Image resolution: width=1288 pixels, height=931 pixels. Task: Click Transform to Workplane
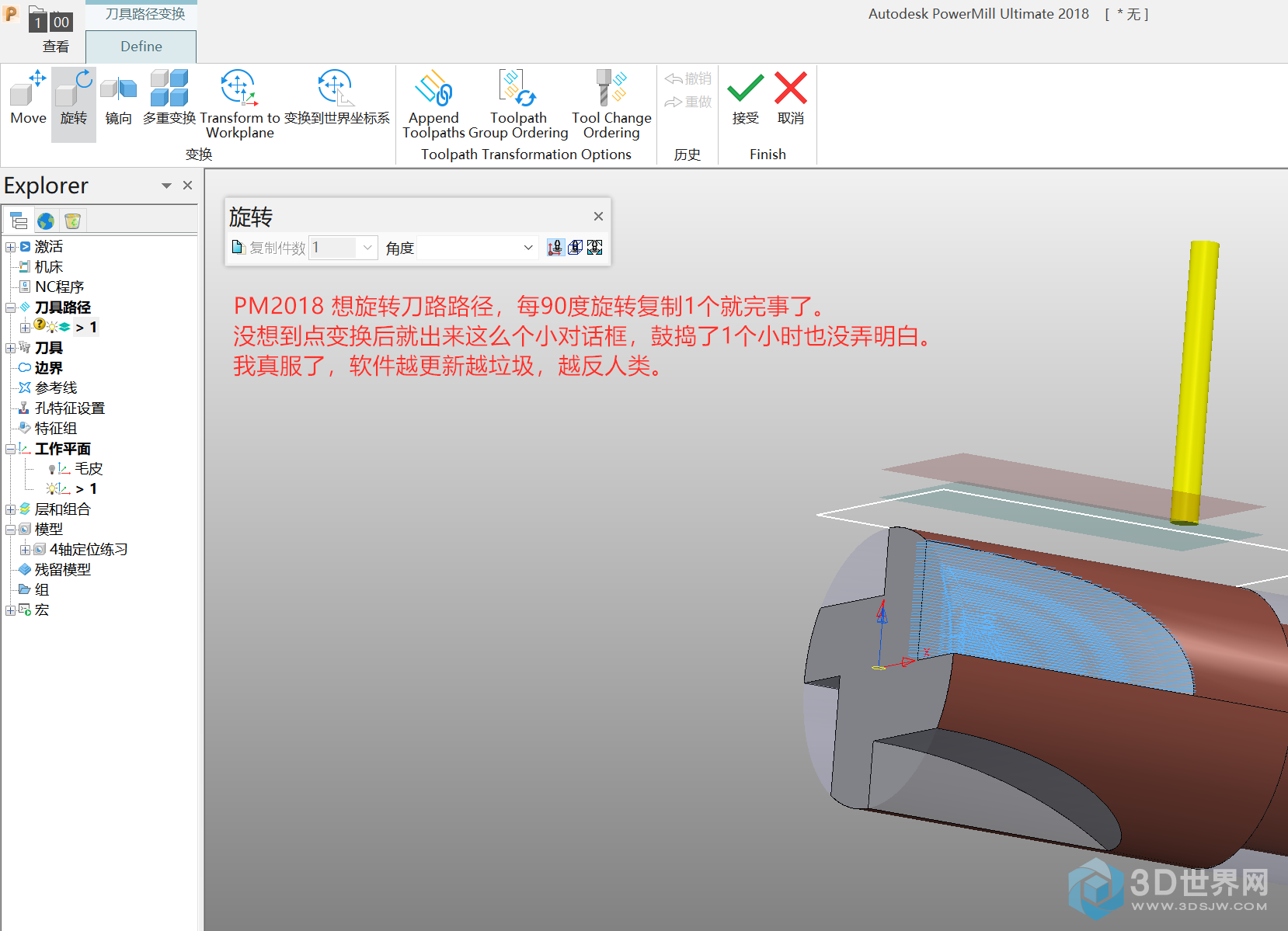click(x=240, y=105)
